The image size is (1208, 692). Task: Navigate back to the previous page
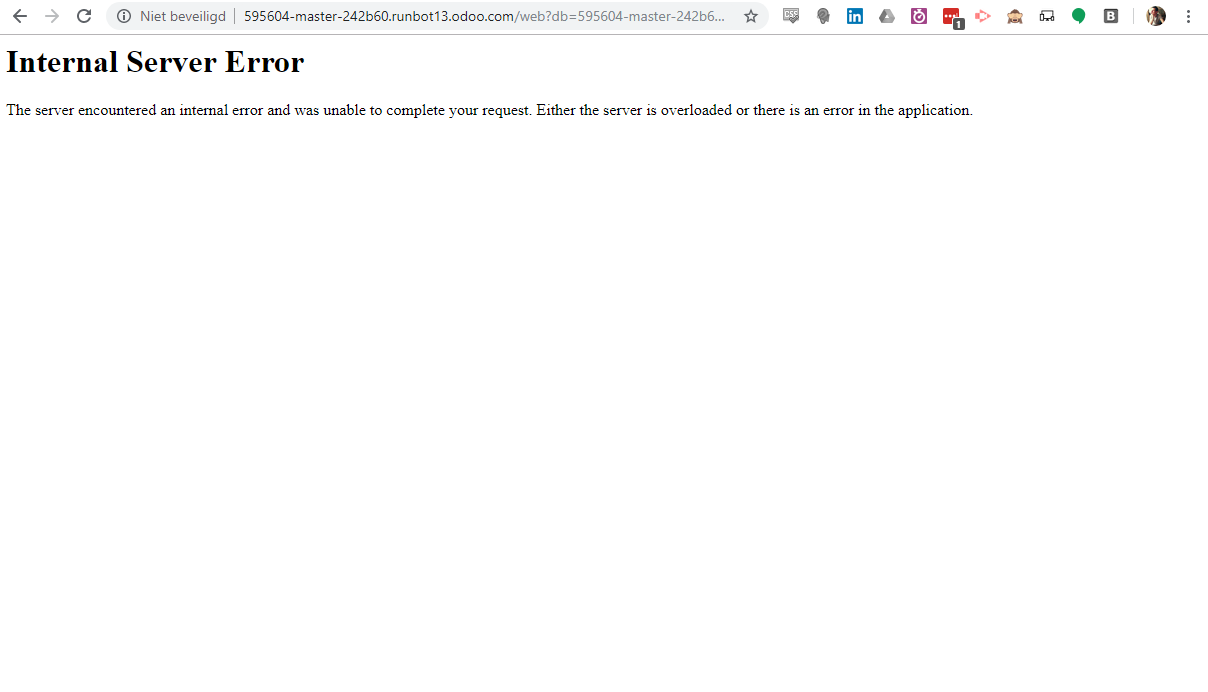point(19,16)
